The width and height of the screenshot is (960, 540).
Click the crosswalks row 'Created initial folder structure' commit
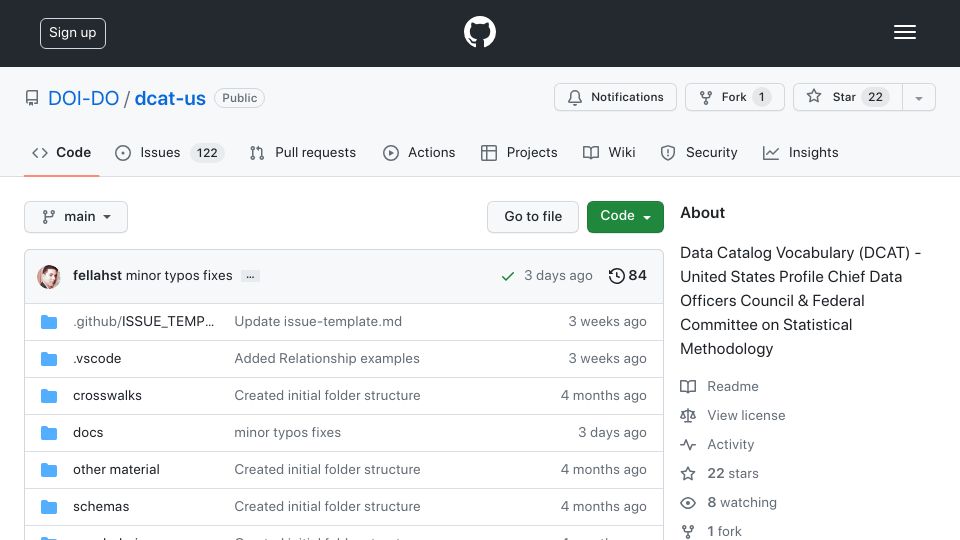328,396
